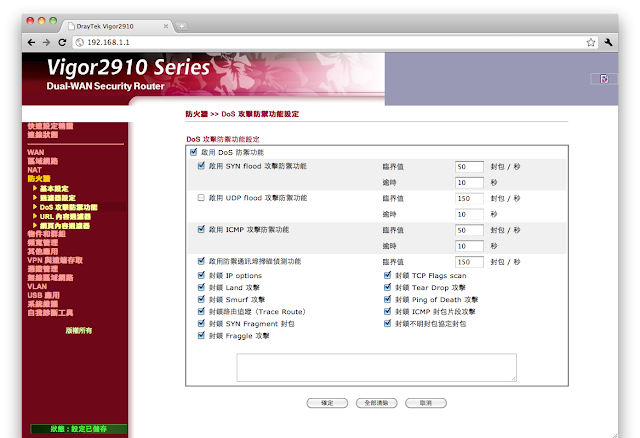Reload the router page
Image resolution: width=640 pixels, height=438 pixels.
(62, 42)
